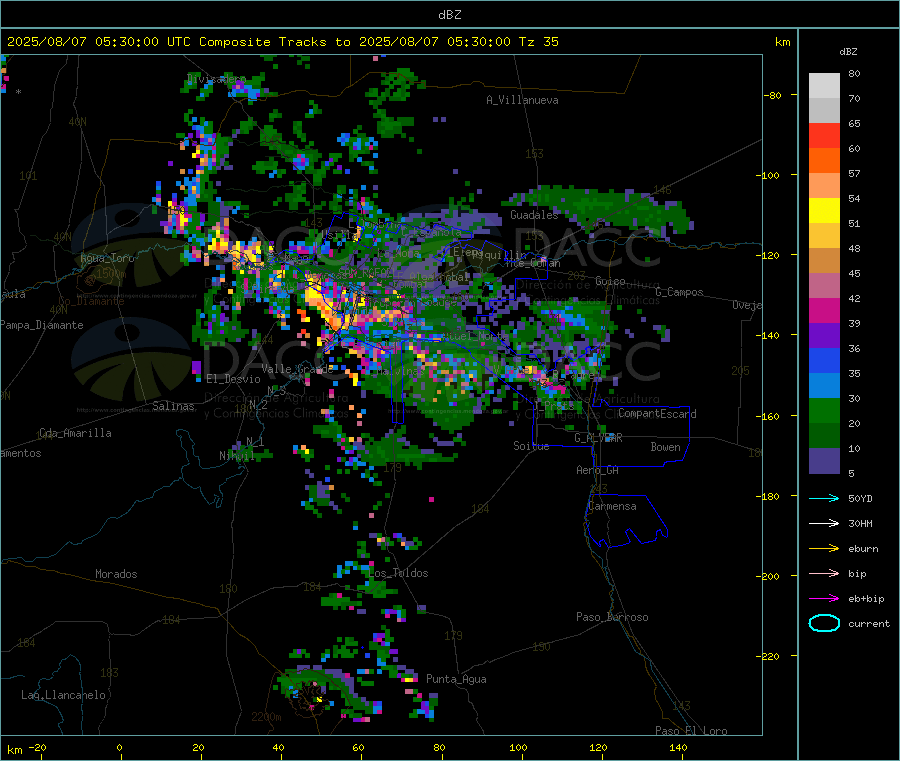900x761 pixels.
Task: Select the red 60-65 dBZ color swatch
Action: [x=824, y=135]
